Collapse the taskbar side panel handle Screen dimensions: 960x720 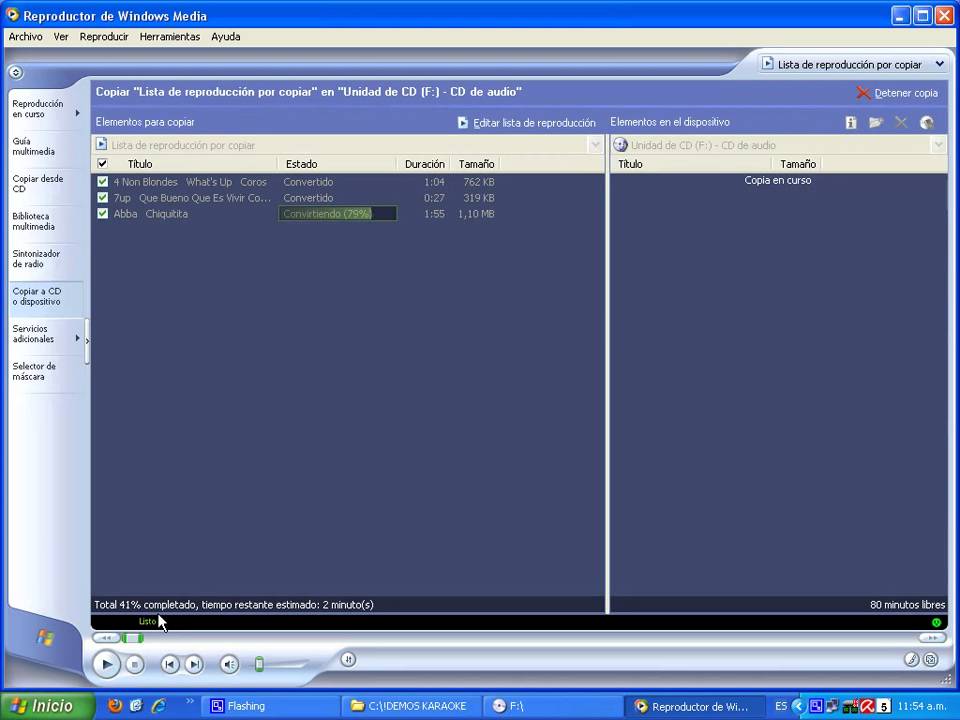click(x=87, y=341)
